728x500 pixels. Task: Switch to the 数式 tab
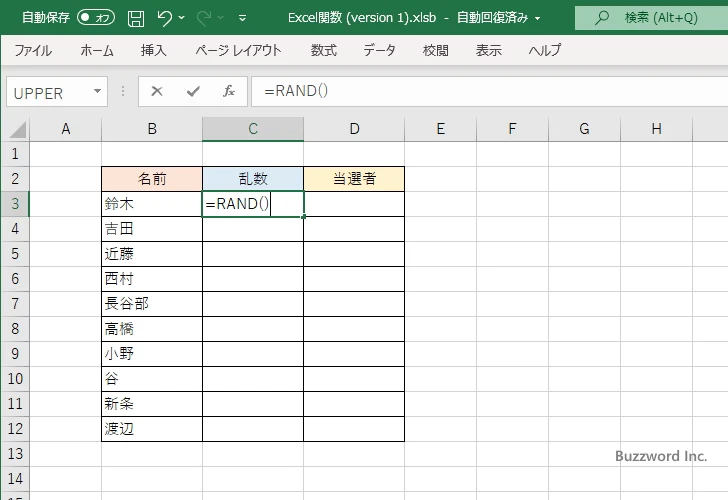(x=324, y=50)
